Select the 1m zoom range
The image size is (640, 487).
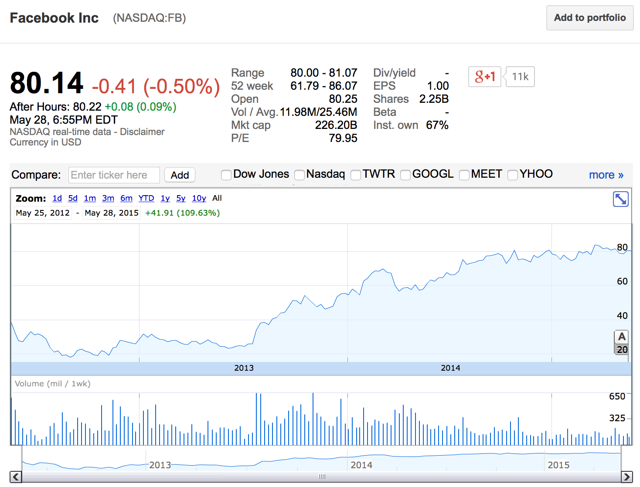click(x=90, y=198)
